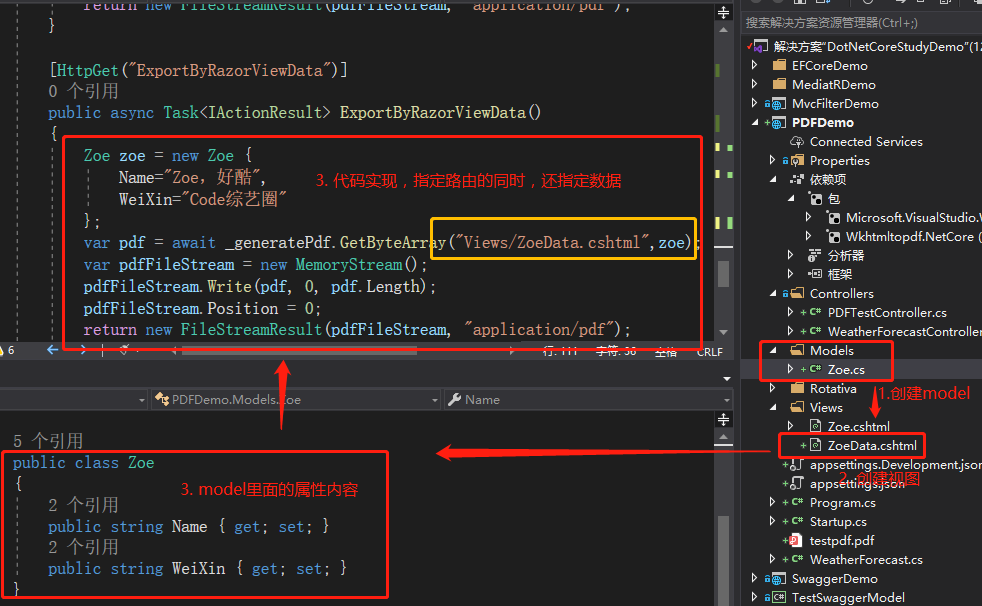Click the Microsoft.VisualStudio package entry
This screenshot has width=982, height=606.
click(913, 217)
